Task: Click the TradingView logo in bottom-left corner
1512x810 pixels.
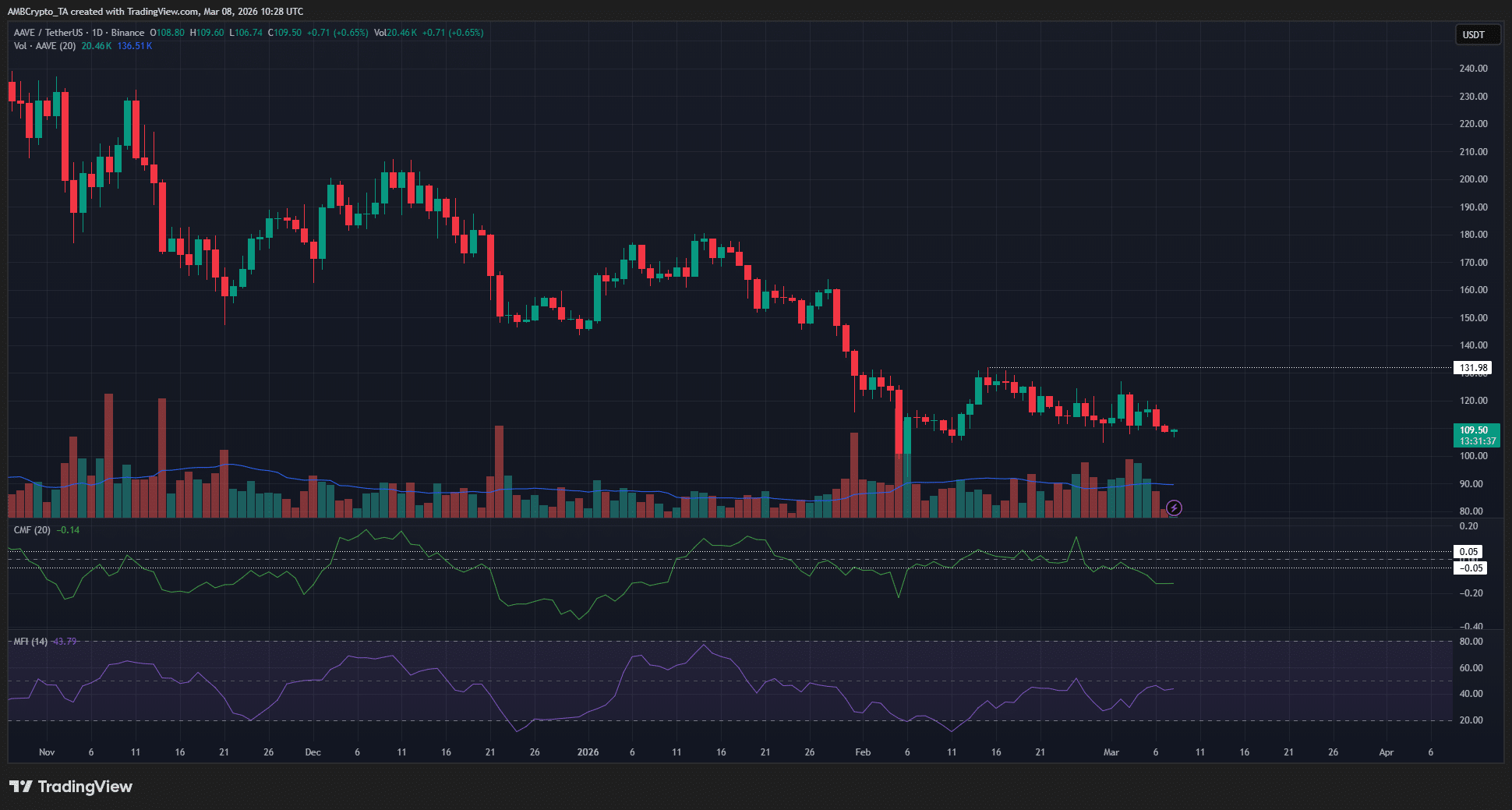Action: tap(72, 787)
